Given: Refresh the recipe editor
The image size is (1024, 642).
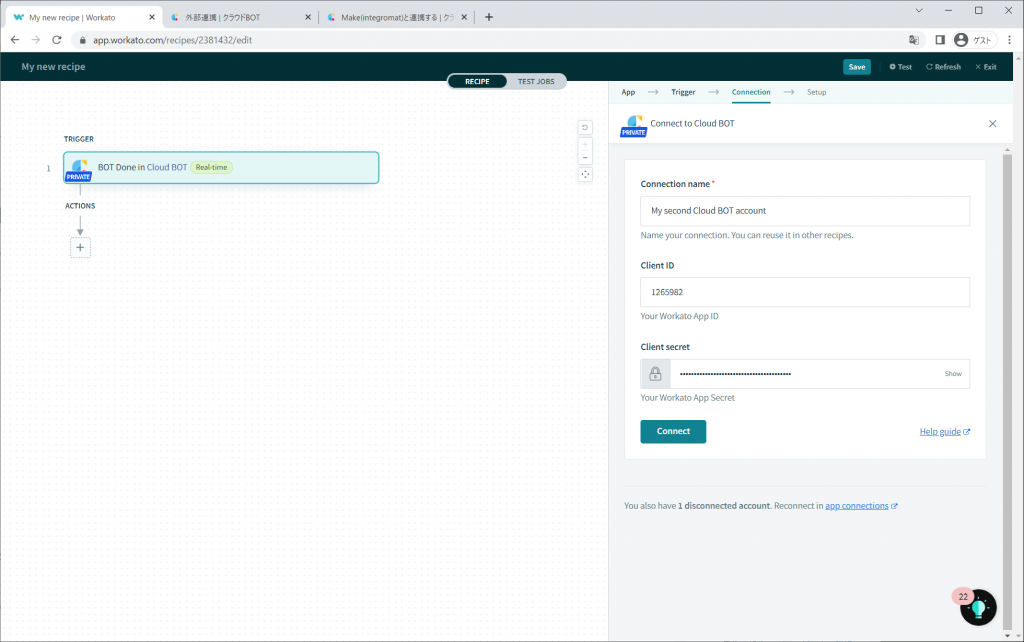Looking at the screenshot, I should pos(943,67).
